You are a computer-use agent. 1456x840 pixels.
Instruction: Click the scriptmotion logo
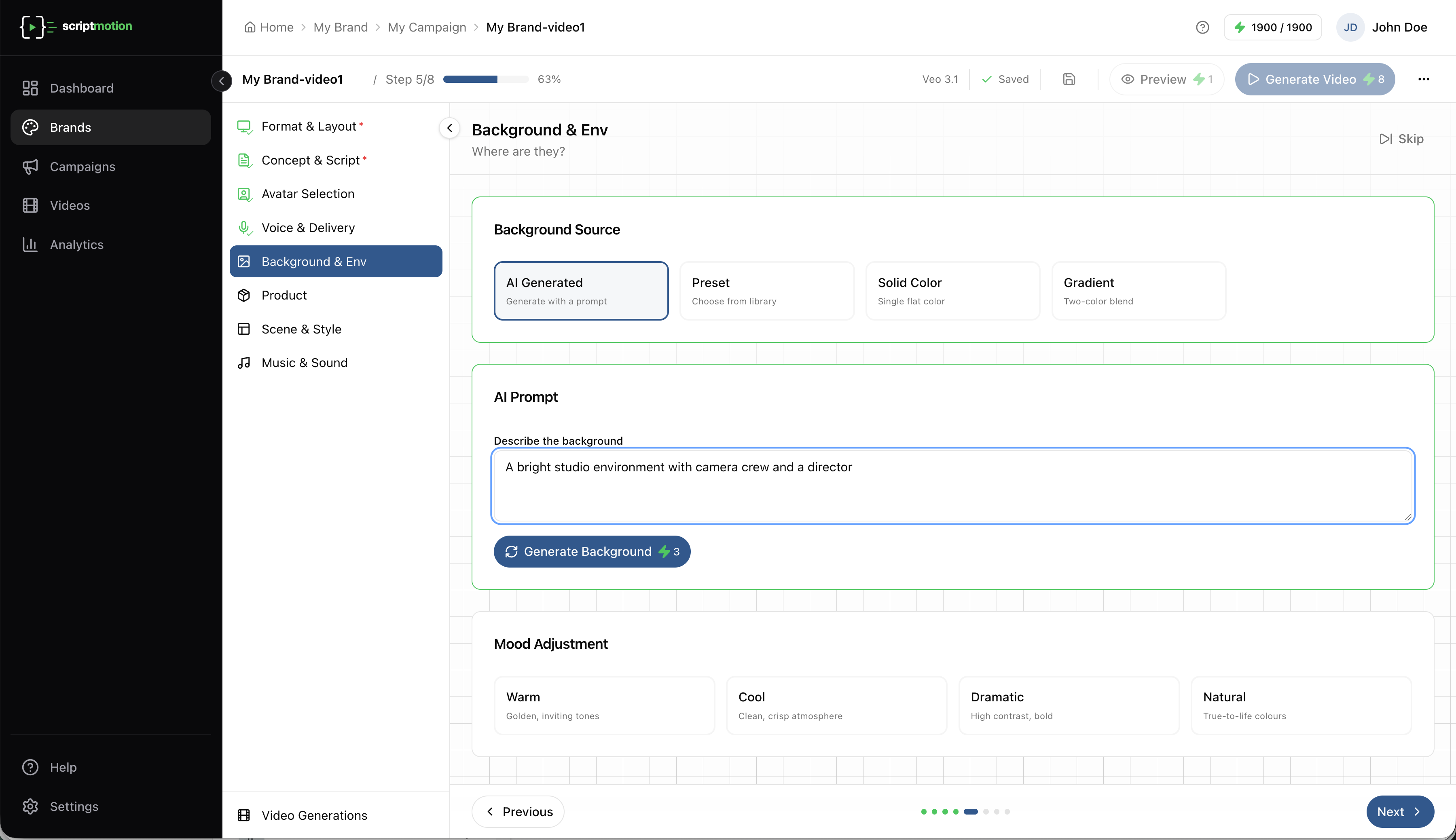coord(76,27)
